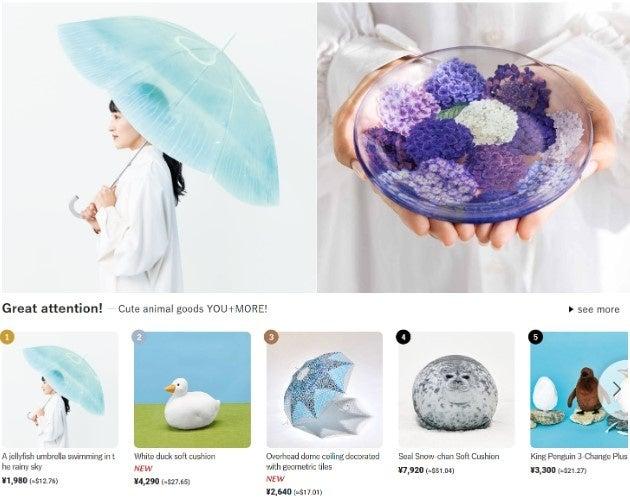
Task: Click the bronze rank 3 badge
Action: pos(271,337)
